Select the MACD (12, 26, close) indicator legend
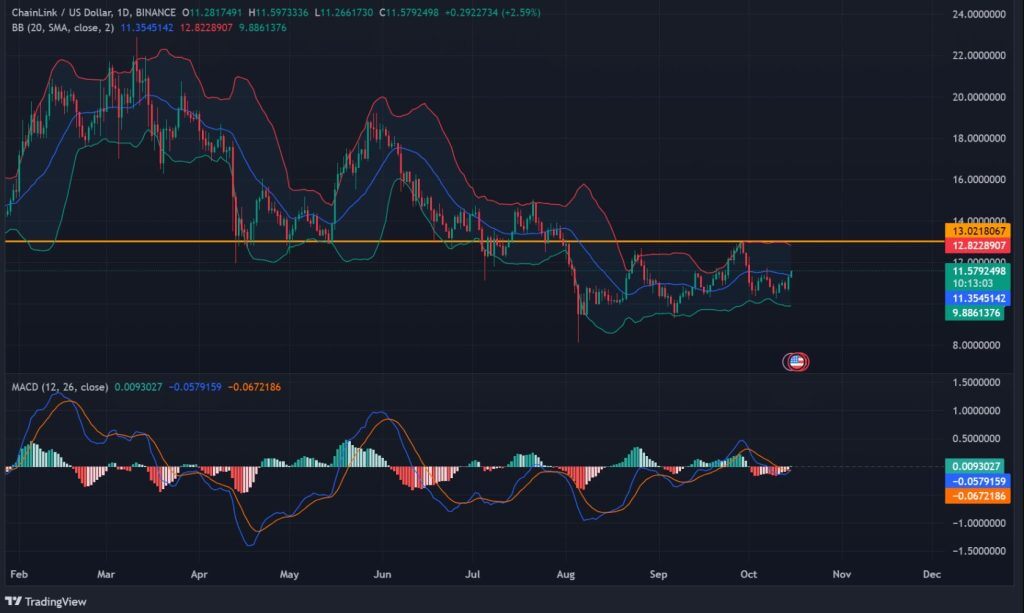This screenshot has width=1024, height=613. 58,386
